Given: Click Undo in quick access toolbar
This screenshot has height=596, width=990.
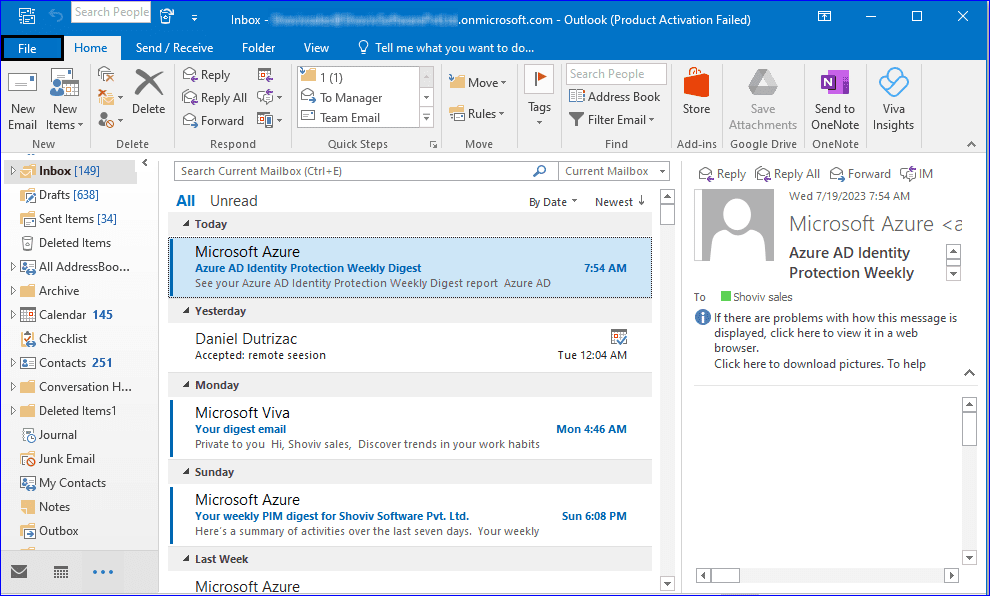Looking at the screenshot, I should click(56, 16).
